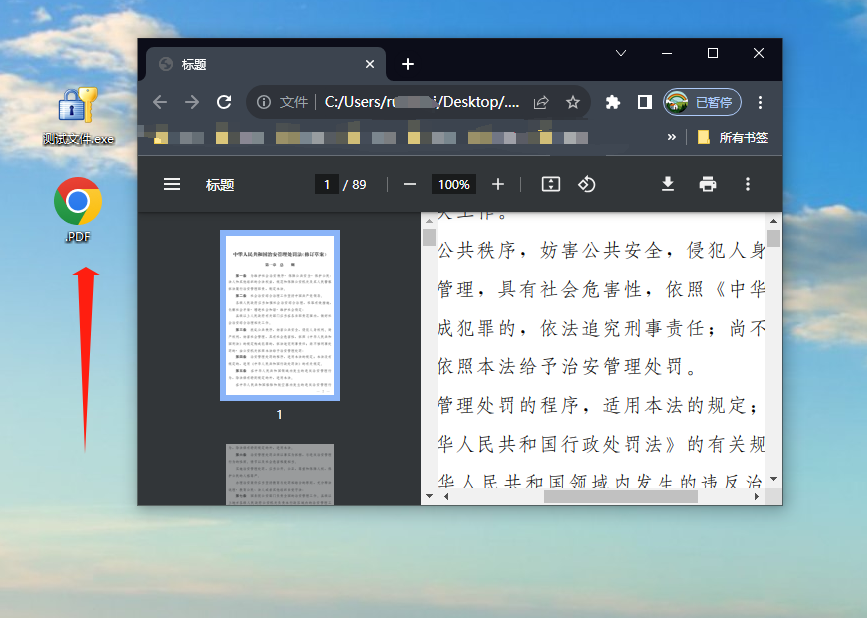Toggle the PDF sidebar hamburger menu
This screenshot has width=867, height=618.
[172, 184]
